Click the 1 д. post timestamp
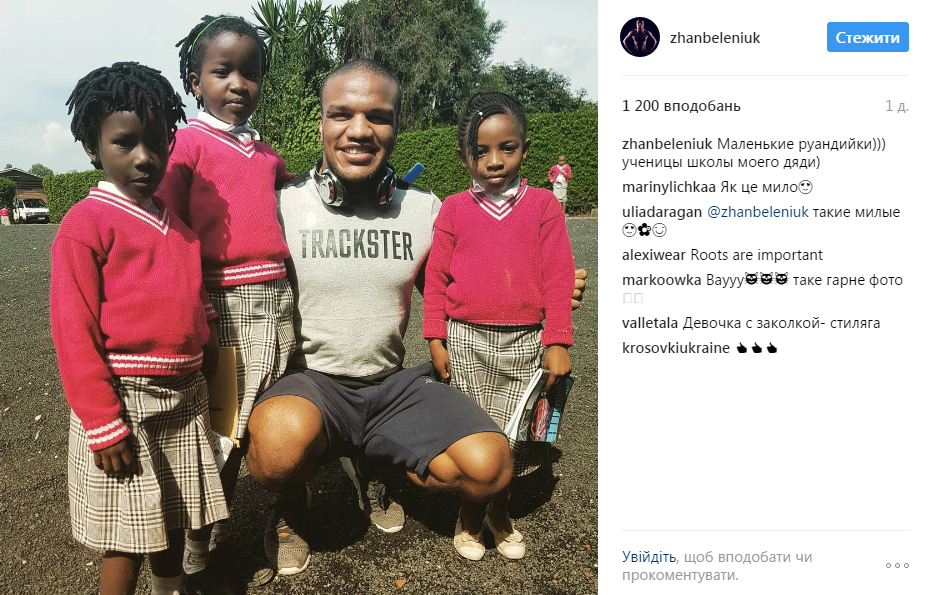This screenshot has height=595, width=931. tap(897, 106)
